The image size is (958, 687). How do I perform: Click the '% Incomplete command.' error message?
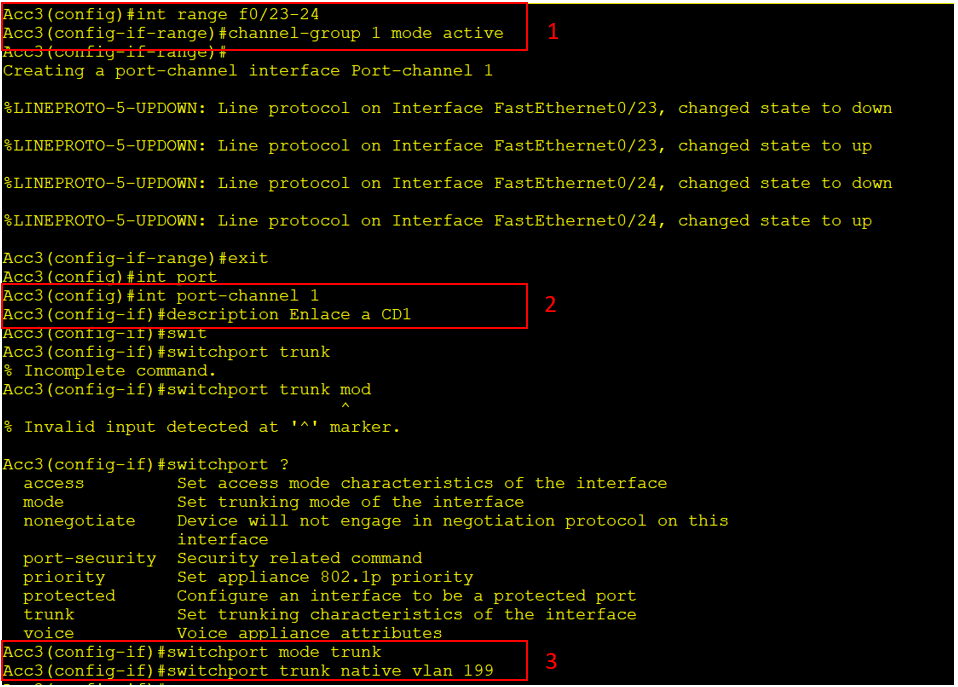109,371
